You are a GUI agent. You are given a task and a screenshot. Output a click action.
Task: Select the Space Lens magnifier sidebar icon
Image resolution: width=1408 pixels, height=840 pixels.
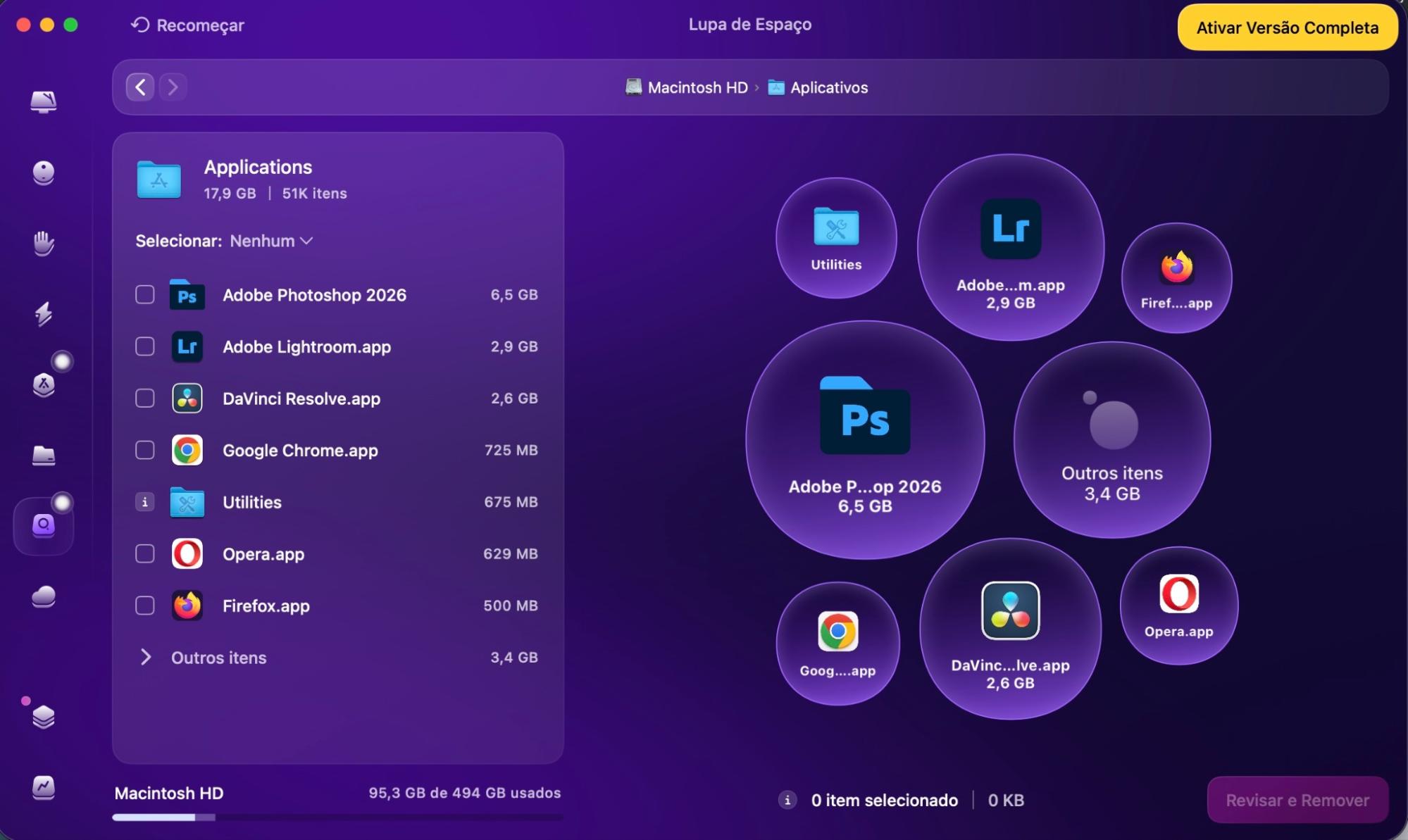click(x=44, y=525)
